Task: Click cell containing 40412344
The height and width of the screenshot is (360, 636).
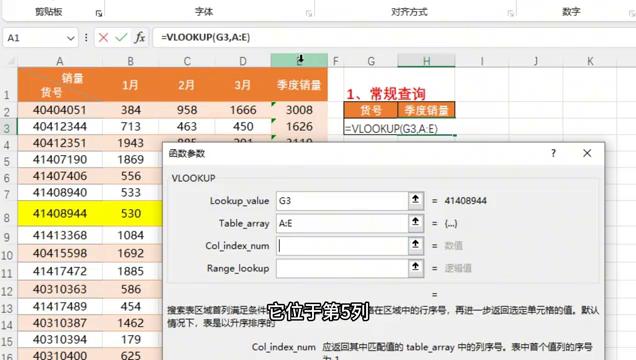Action: pos(60,126)
